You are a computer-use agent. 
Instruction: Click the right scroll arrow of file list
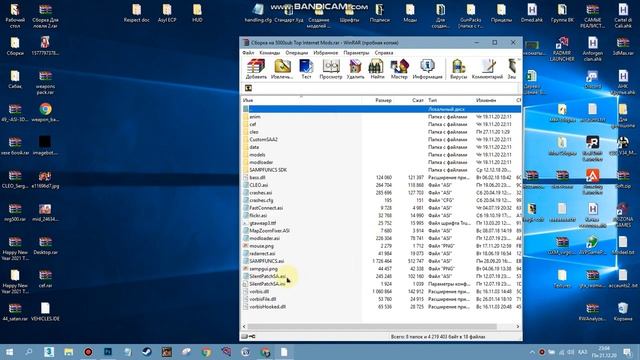[x=518, y=327]
